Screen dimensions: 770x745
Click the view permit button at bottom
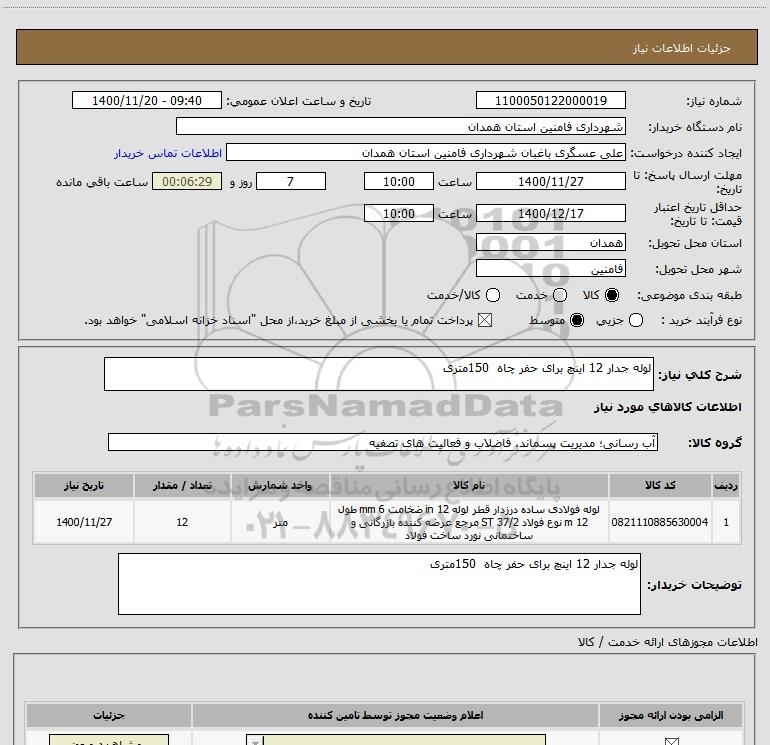tap(109, 740)
